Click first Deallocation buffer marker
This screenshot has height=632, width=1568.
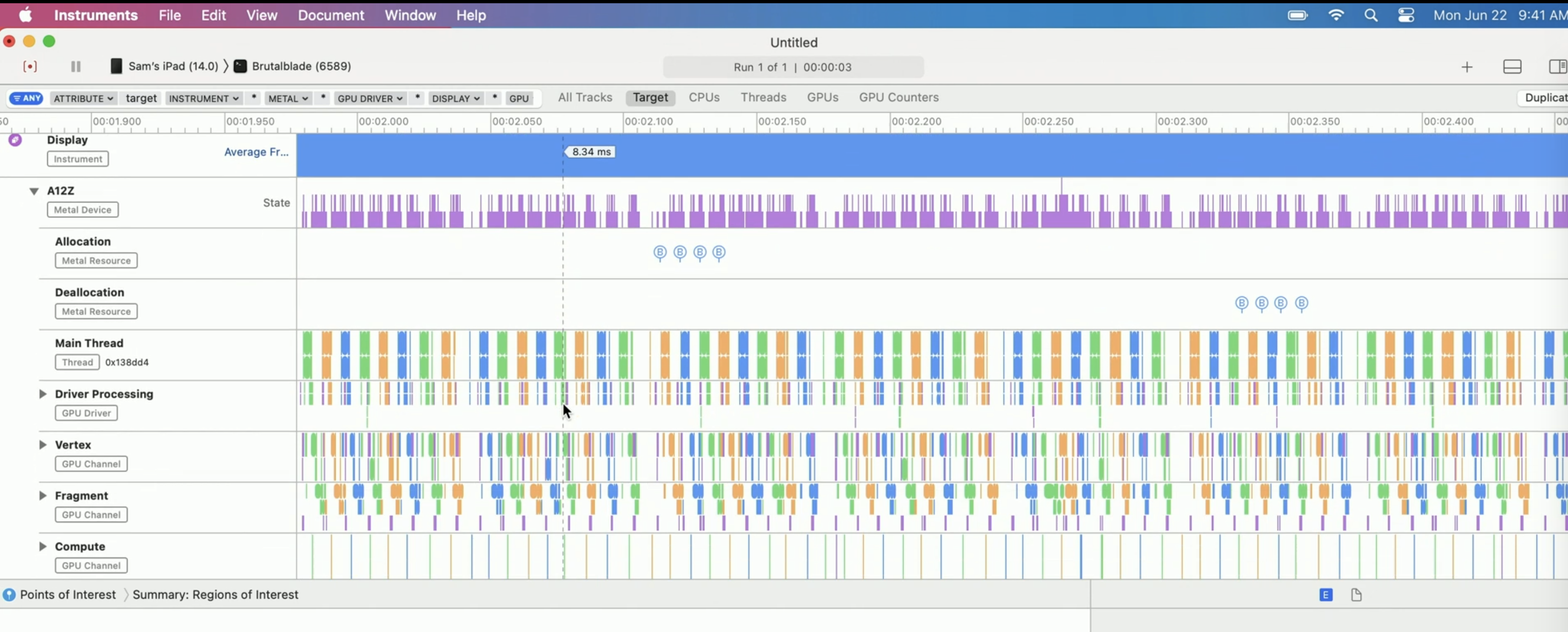point(1242,304)
